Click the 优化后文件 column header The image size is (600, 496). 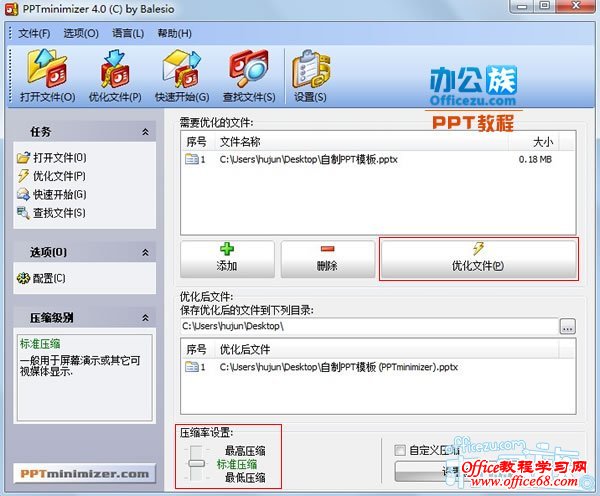(x=387, y=349)
